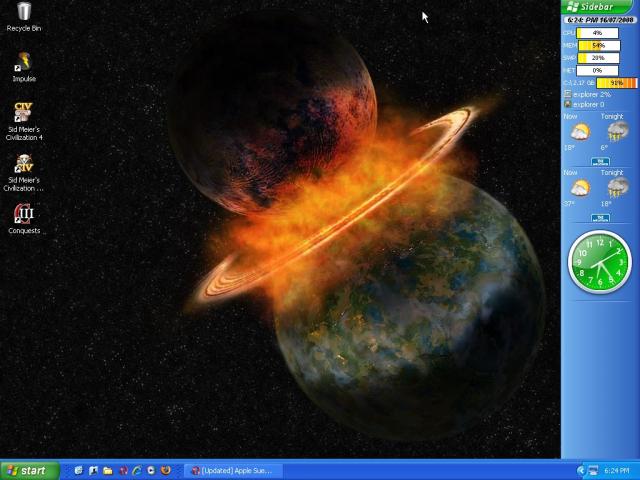Click the MEM usage bar
This screenshot has width=640, height=480.
[599, 45]
